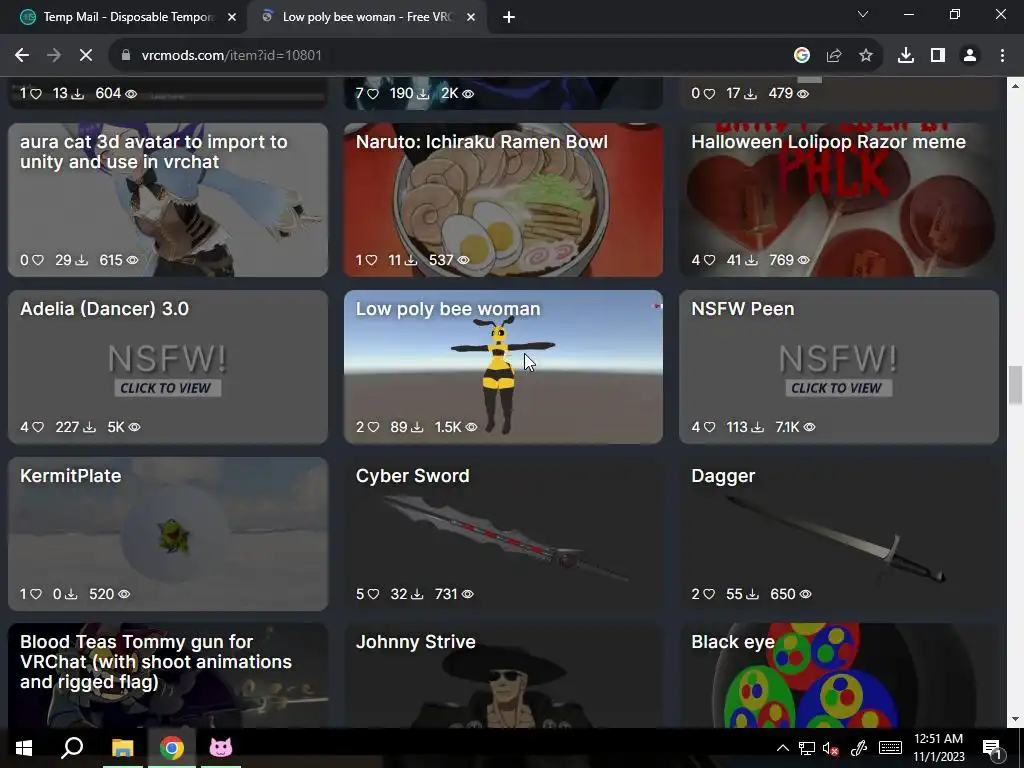
Task: Open the Johnny Strive item
Action: (x=503, y=676)
